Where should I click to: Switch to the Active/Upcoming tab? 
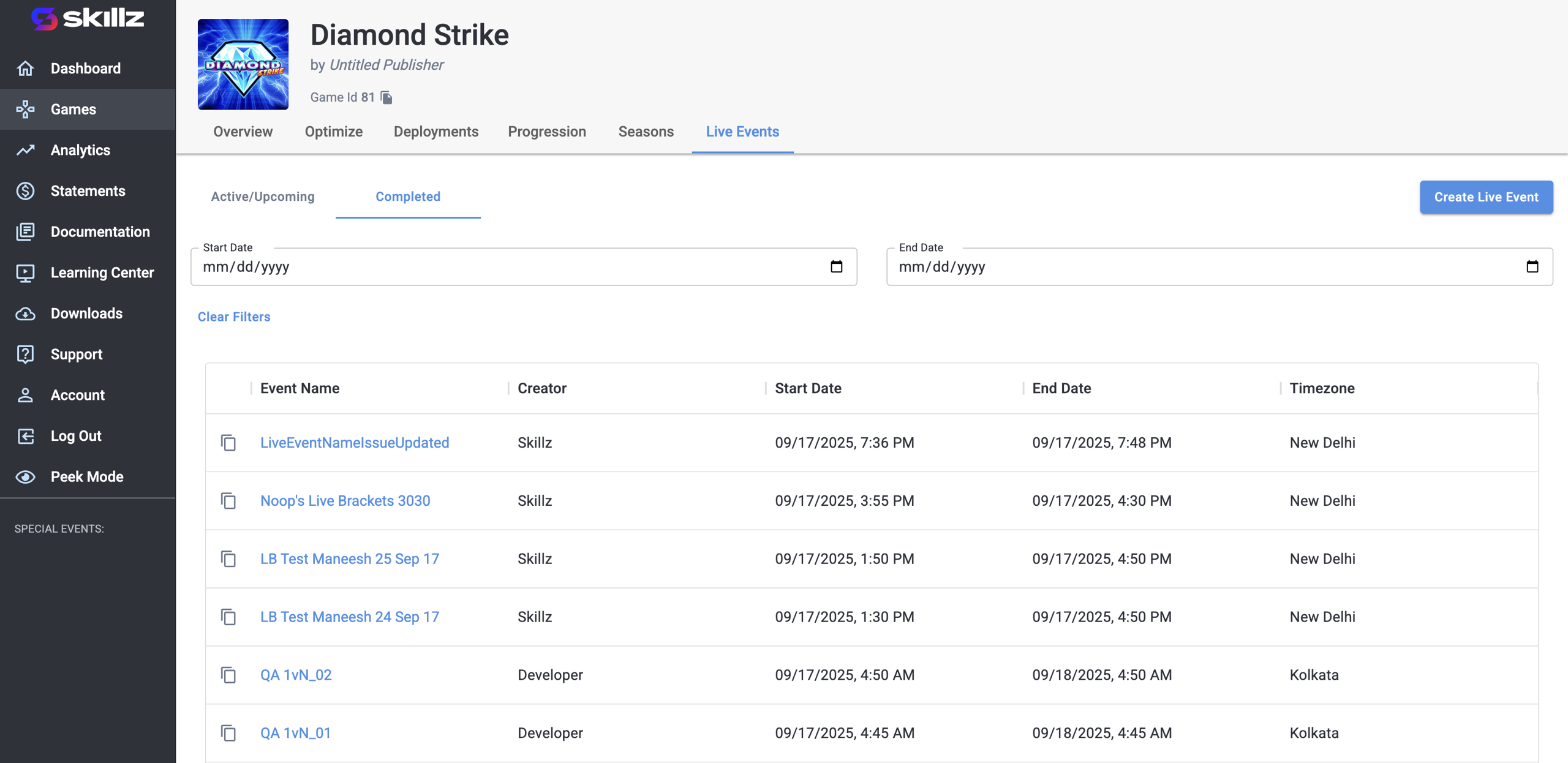[263, 197]
